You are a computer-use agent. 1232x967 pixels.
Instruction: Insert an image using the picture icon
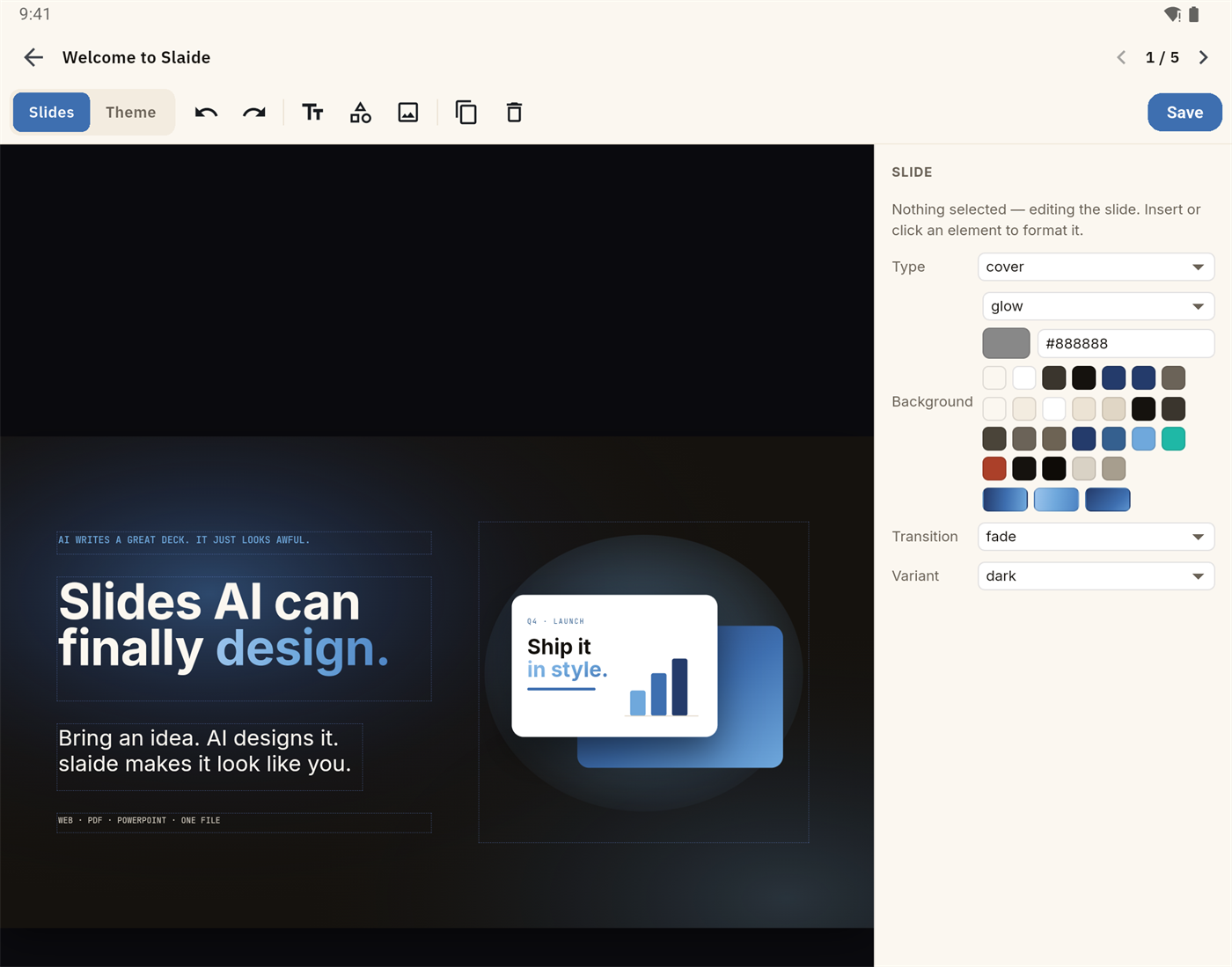pos(408,113)
